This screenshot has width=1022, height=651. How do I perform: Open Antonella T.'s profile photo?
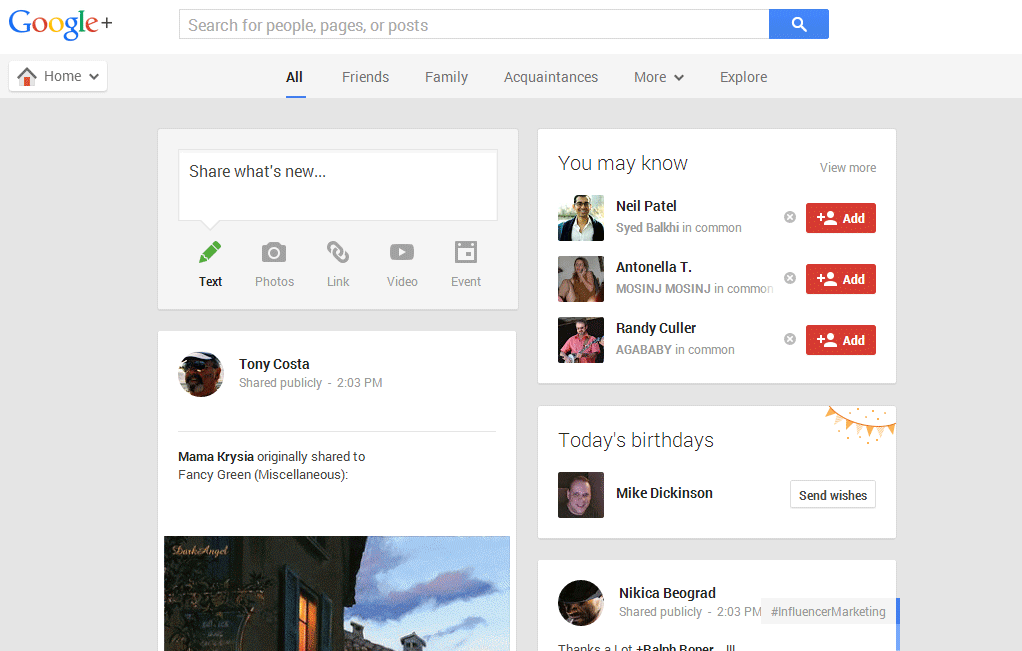pyautogui.click(x=581, y=279)
